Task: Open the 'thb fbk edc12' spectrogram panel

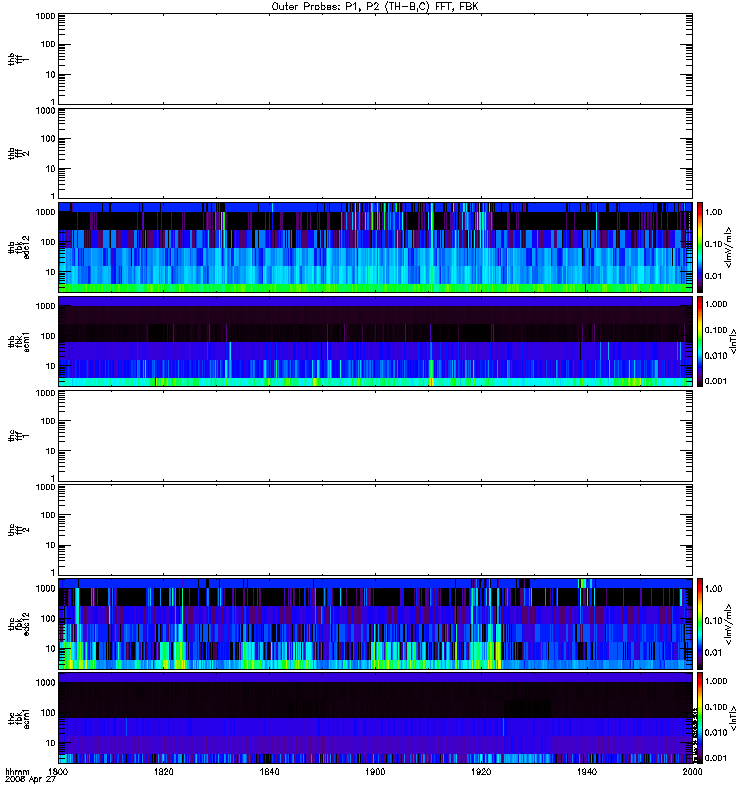Action: point(375,247)
